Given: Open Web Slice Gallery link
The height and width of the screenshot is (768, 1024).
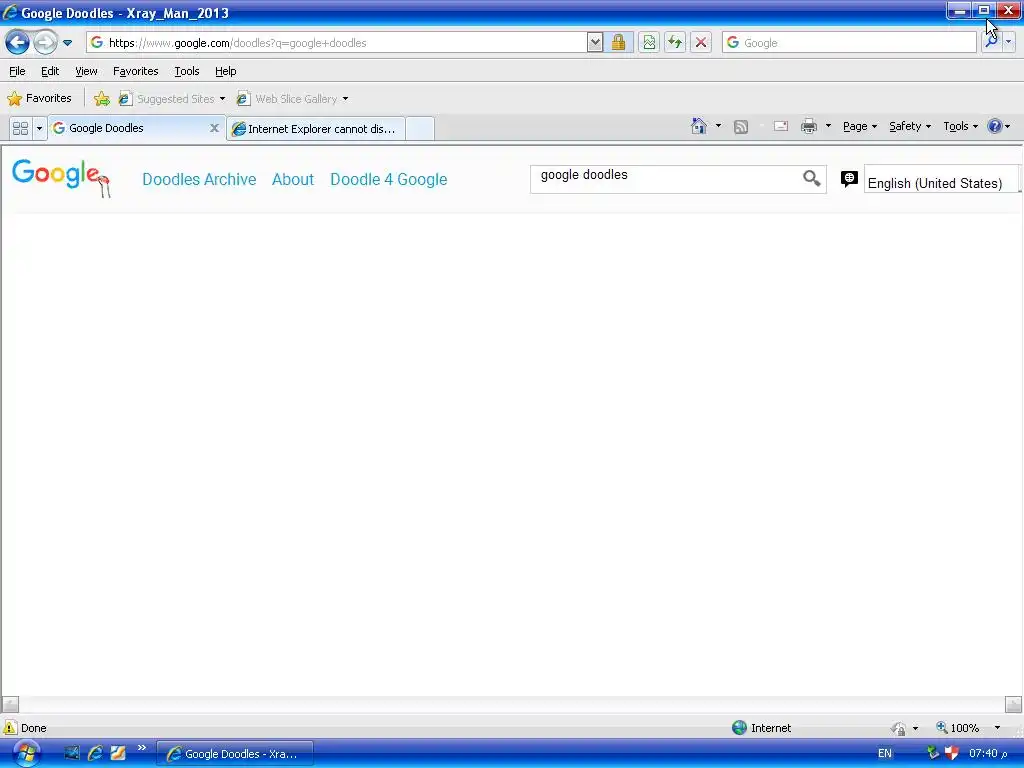Looking at the screenshot, I should (287, 99).
